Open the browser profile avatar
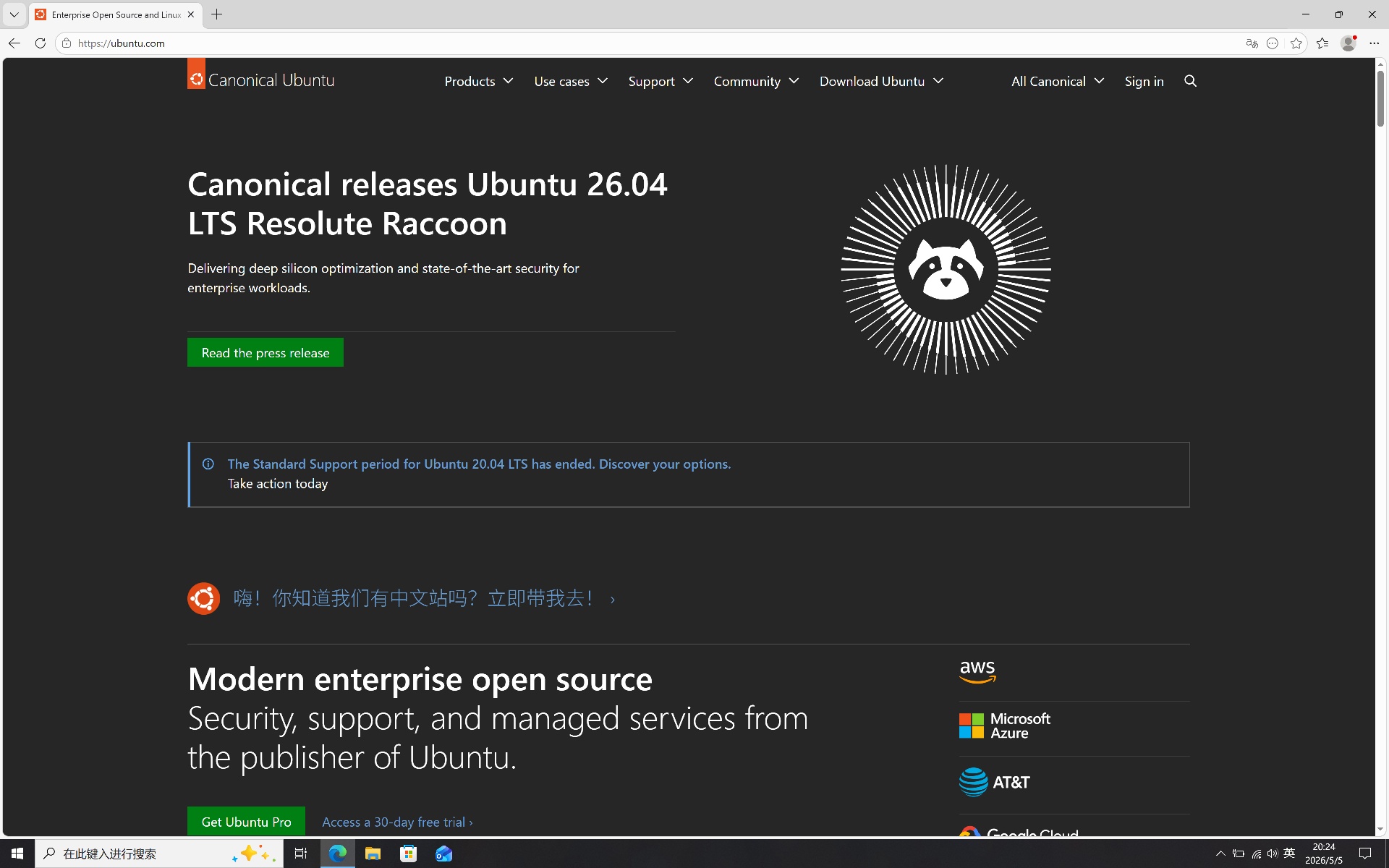This screenshot has width=1389, height=868. 1348,43
